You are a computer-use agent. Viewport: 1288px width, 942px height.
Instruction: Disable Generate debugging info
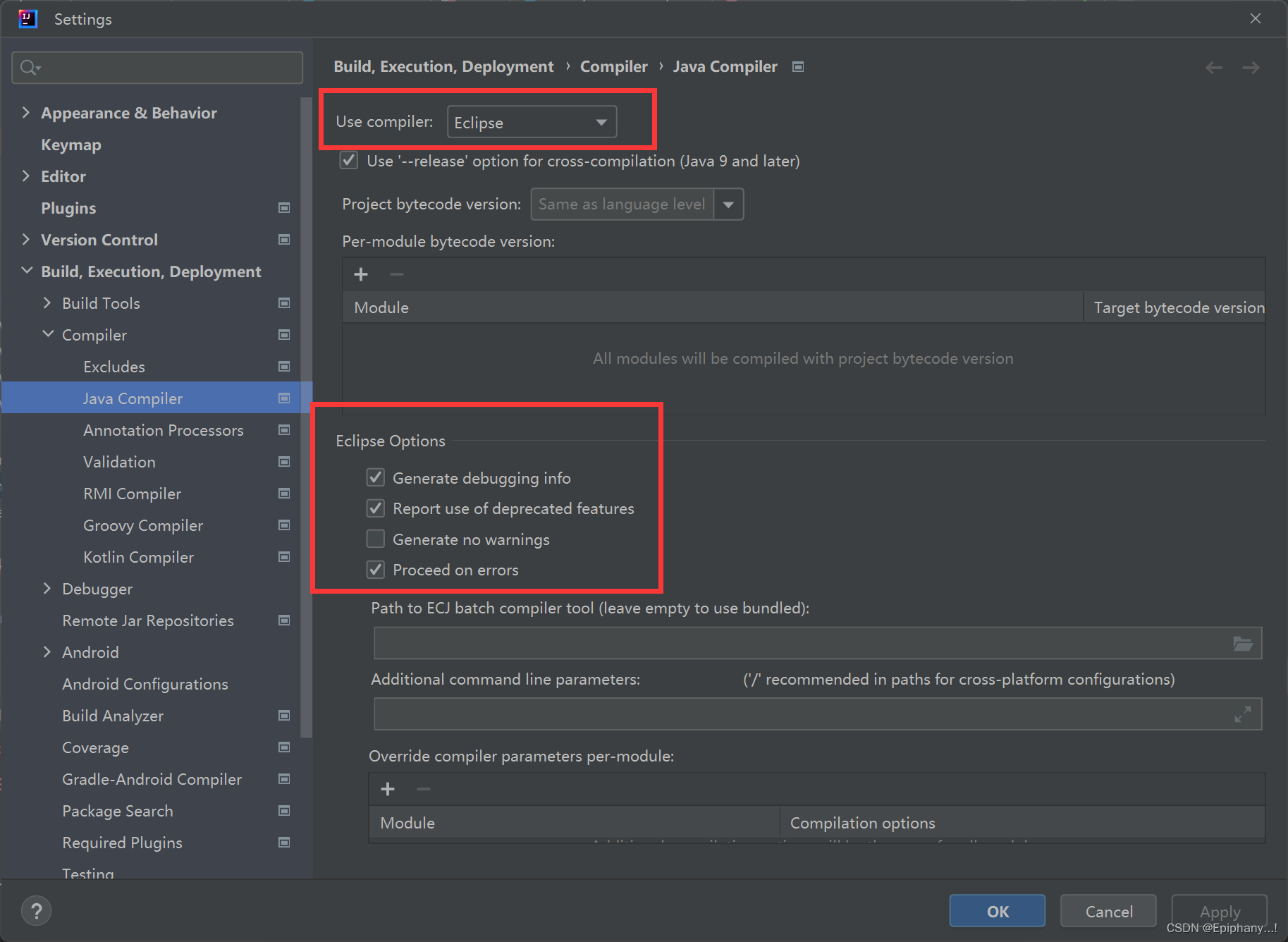[x=376, y=478]
